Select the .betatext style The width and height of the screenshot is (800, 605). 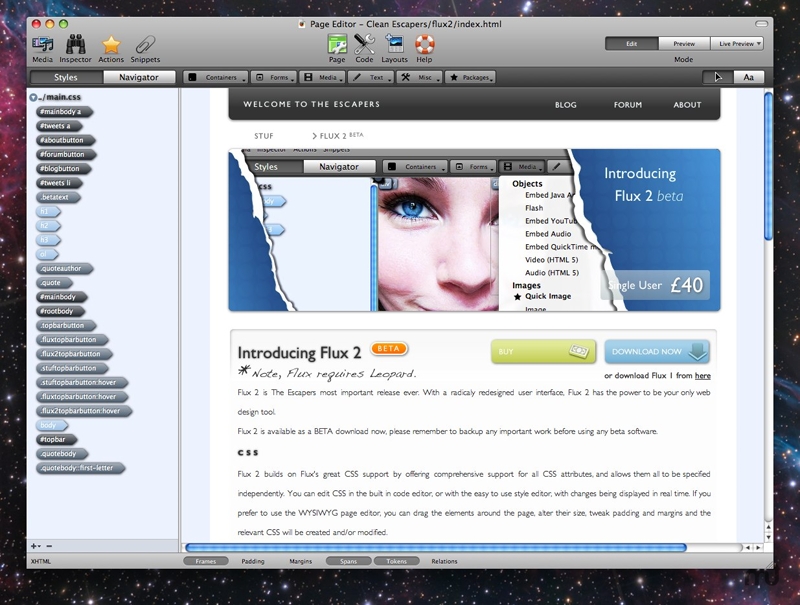click(58, 197)
